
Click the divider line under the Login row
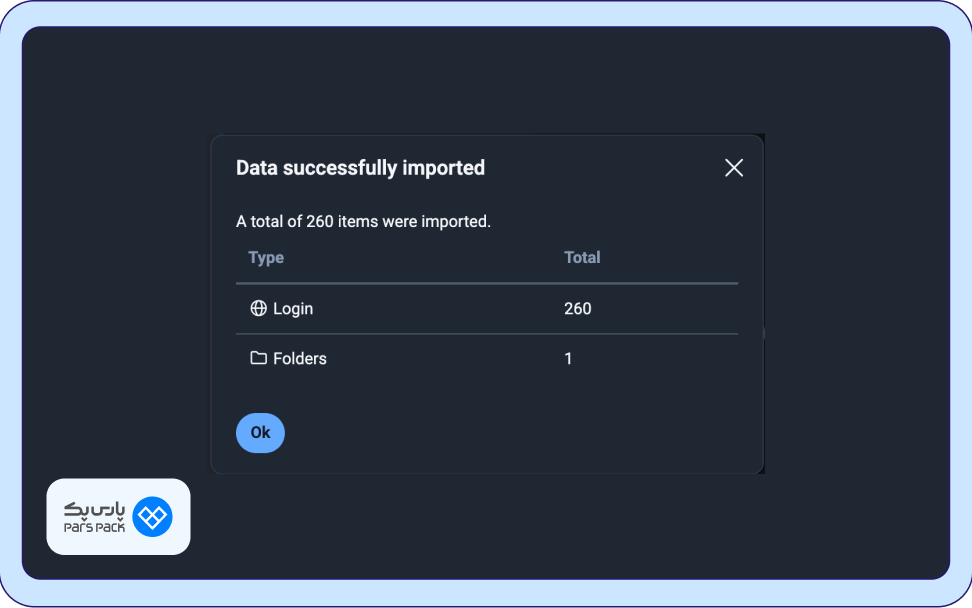(487, 334)
